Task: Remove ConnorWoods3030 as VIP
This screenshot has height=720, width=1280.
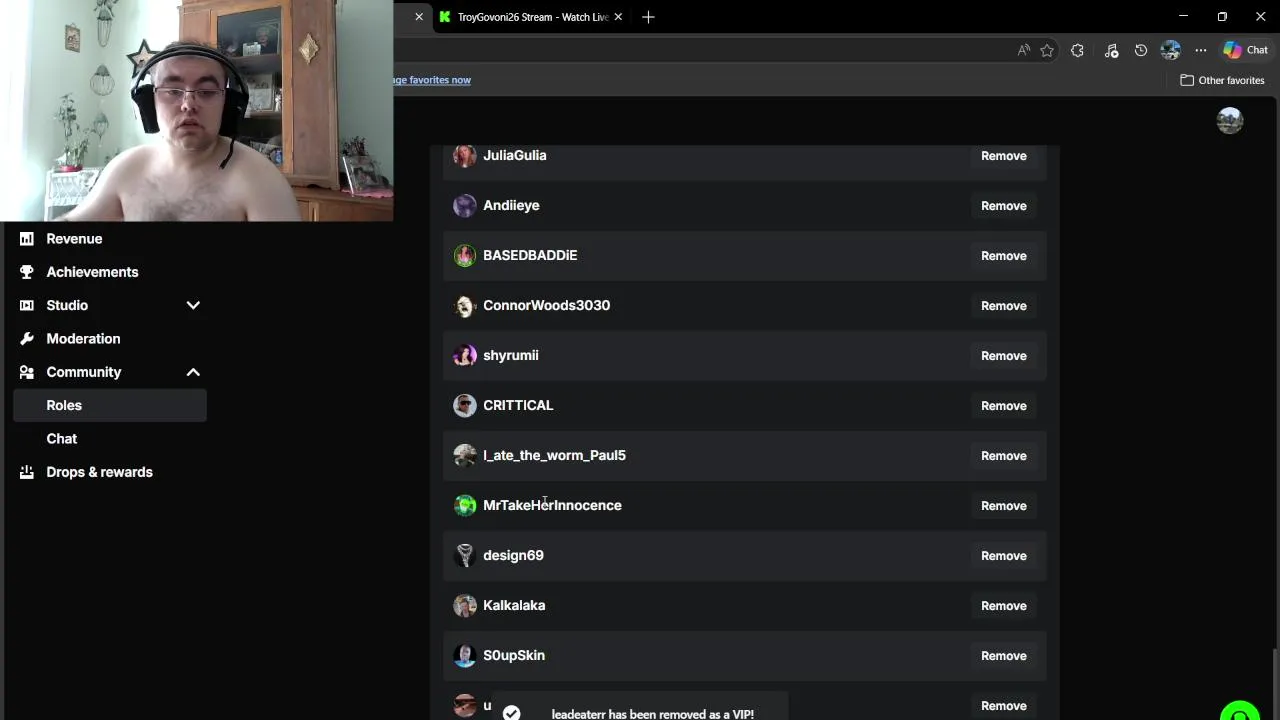Action: point(1003,306)
